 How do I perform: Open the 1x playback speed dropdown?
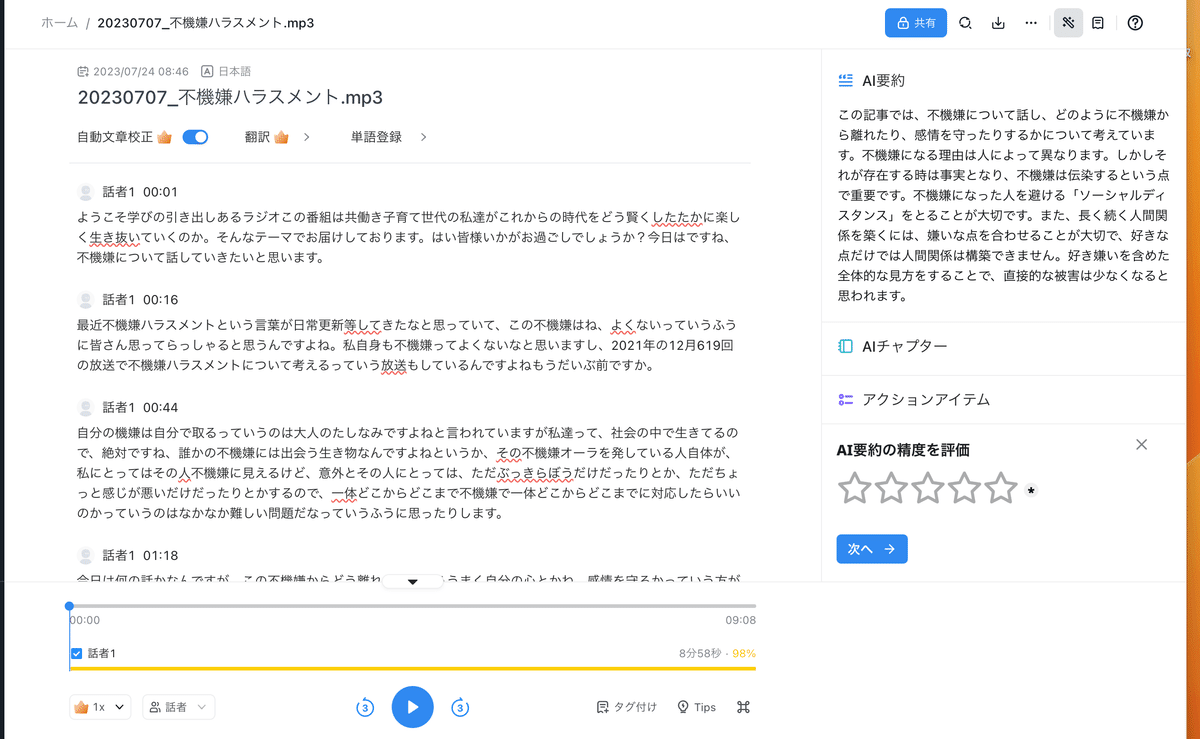pos(100,707)
